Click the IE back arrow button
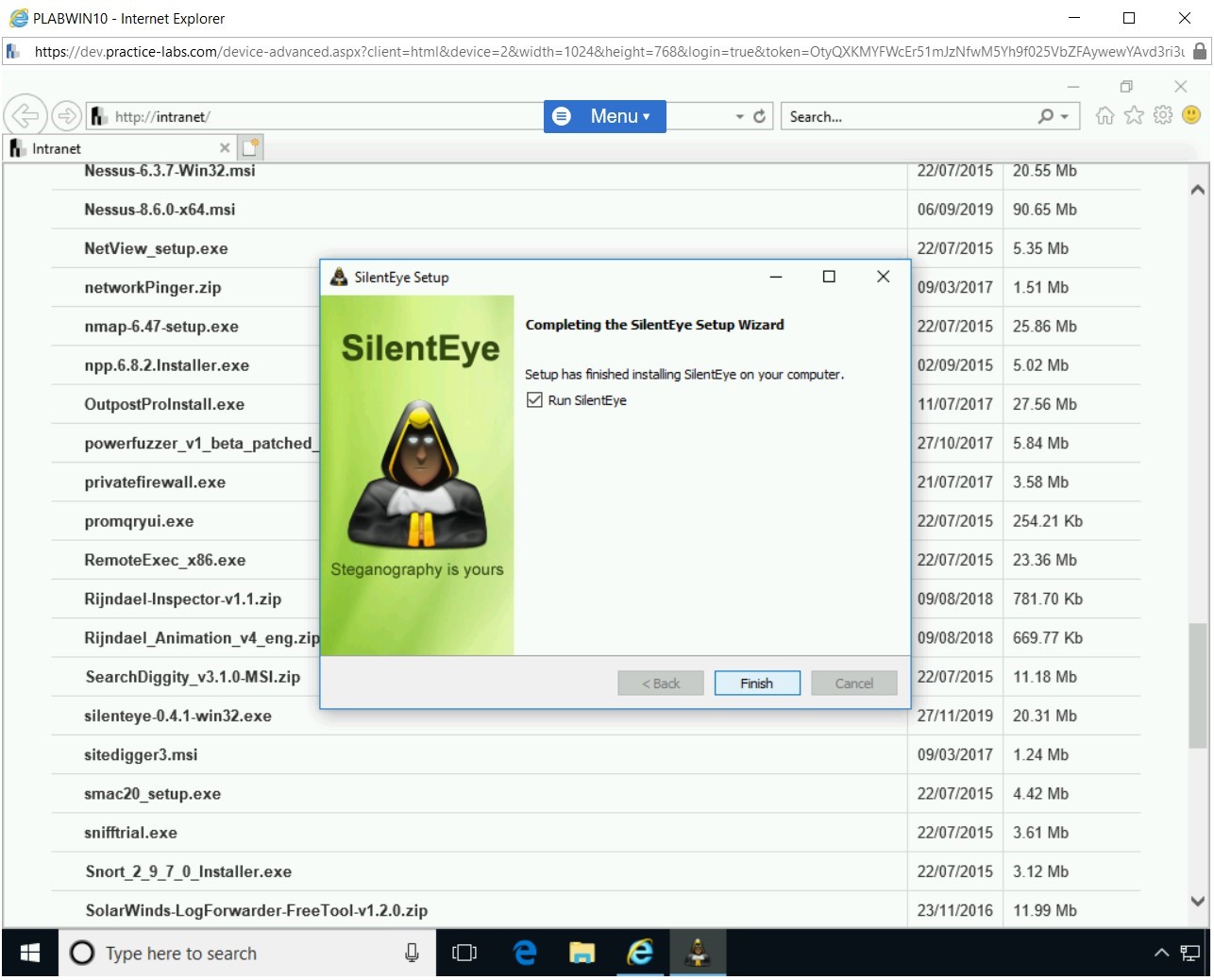Image resolution: width=1214 pixels, height=980 pixels. click(x=25, y=116)
